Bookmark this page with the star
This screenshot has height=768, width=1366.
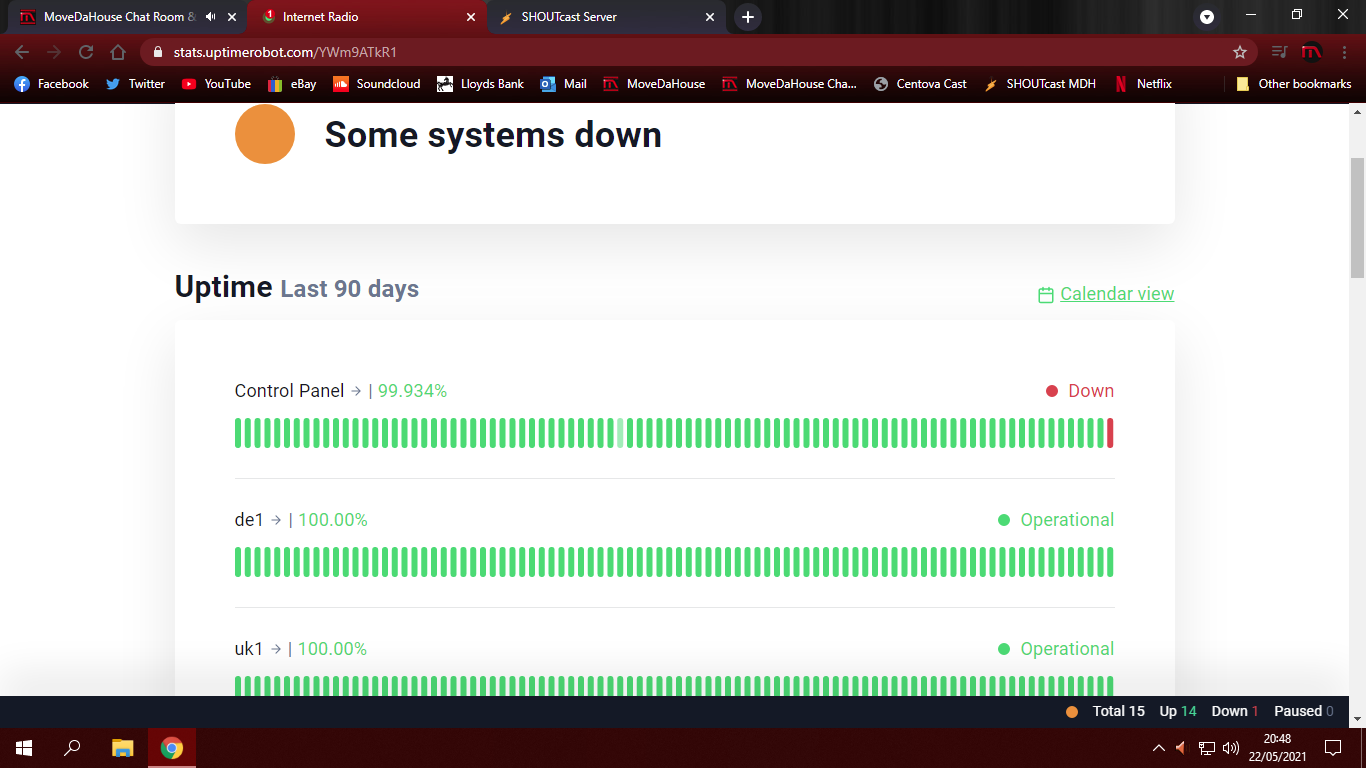pos(1240,52)
